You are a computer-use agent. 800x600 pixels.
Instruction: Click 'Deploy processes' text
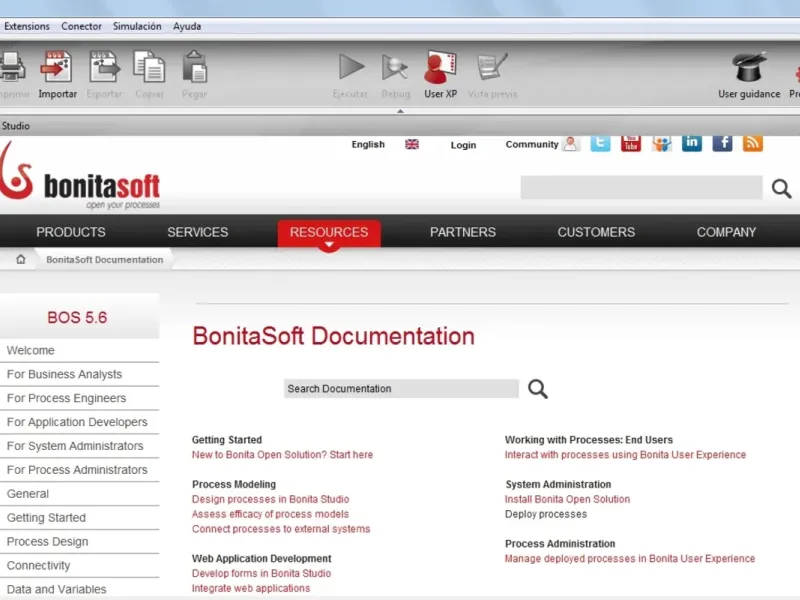pyautogui.click(x=546, y=514)
